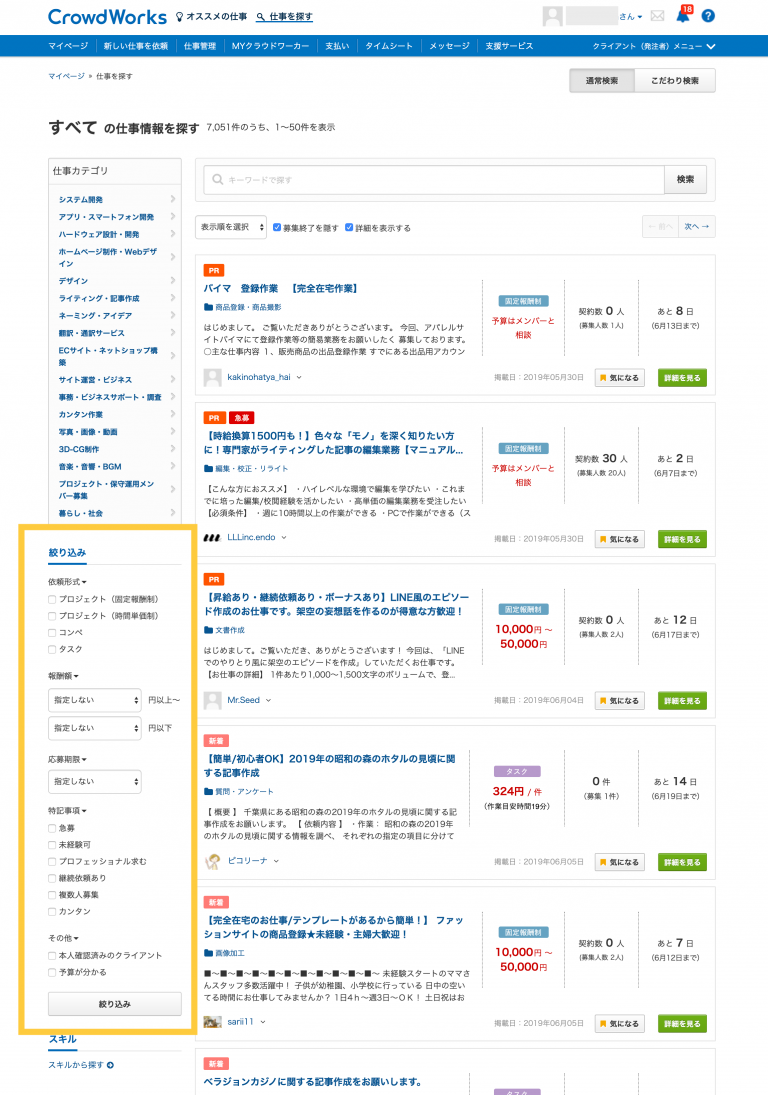Click the blue help question mark icon
This screenshot has width=768, height=1095.
click(x=708, y=16)
